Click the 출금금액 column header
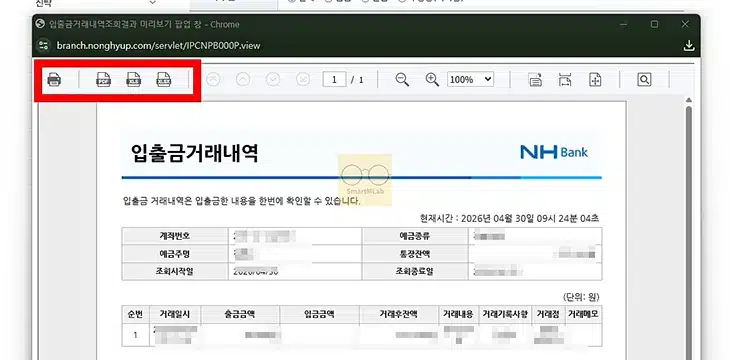Viewport: 730px width, 360px height. (x=240, y=314)
